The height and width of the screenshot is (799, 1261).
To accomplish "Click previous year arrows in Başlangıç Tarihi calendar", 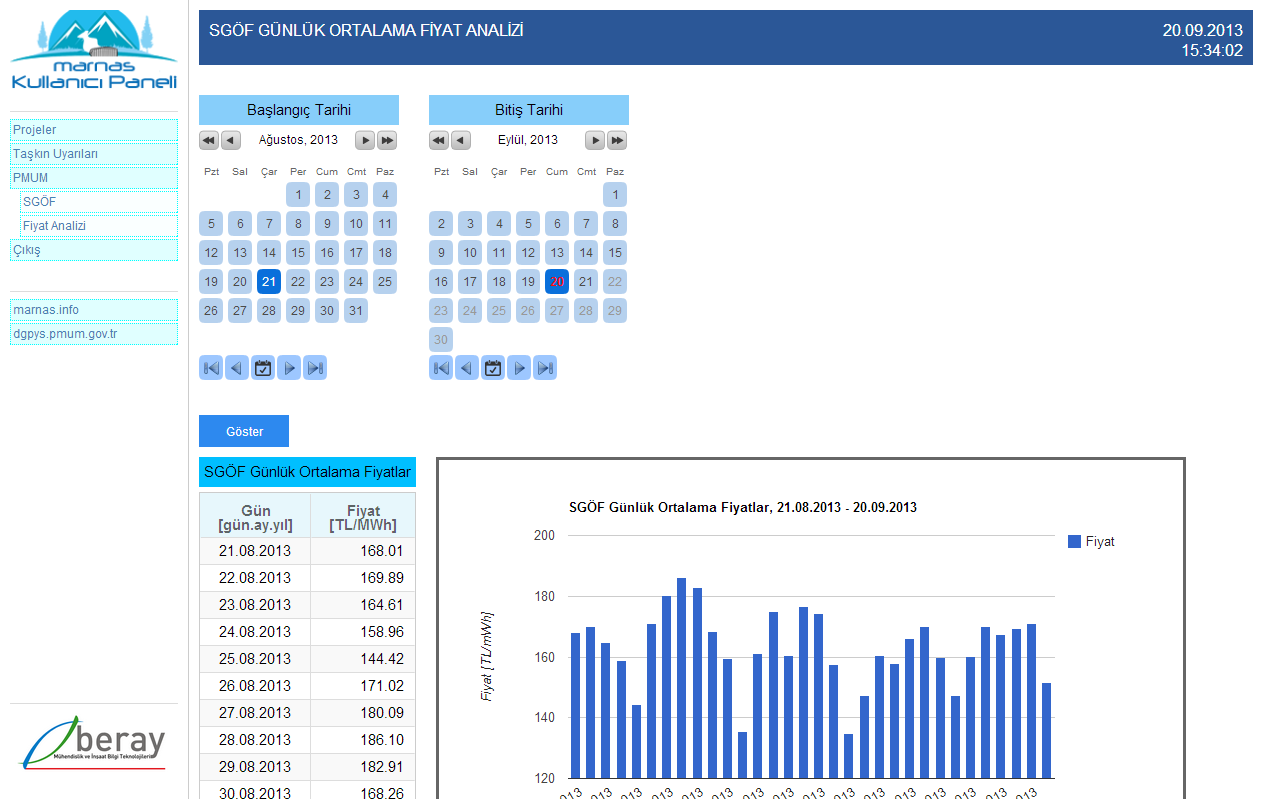I will point(209,140).
